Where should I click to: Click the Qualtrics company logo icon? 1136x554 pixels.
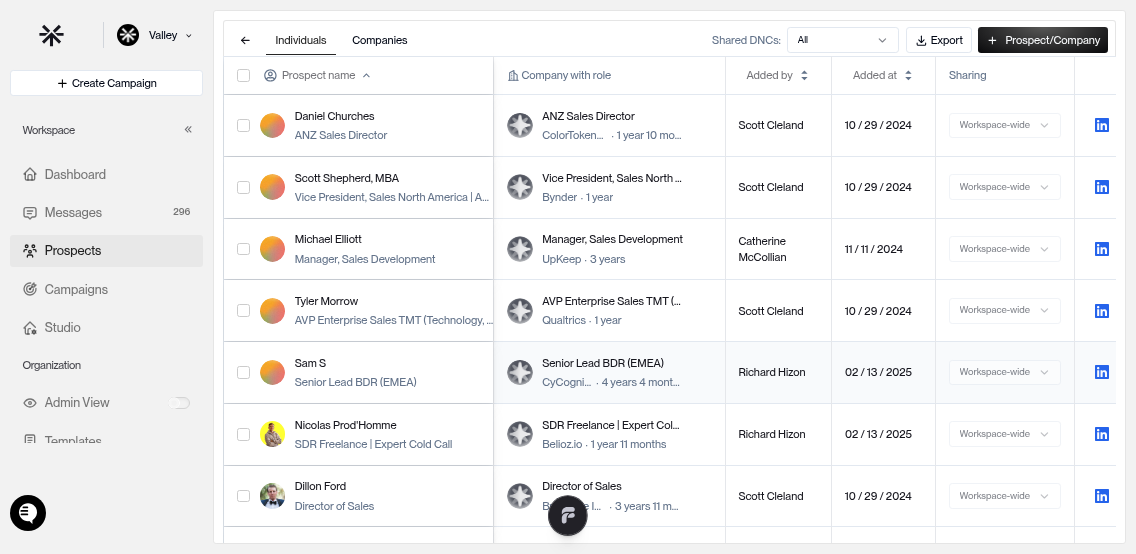pos(519,311)
